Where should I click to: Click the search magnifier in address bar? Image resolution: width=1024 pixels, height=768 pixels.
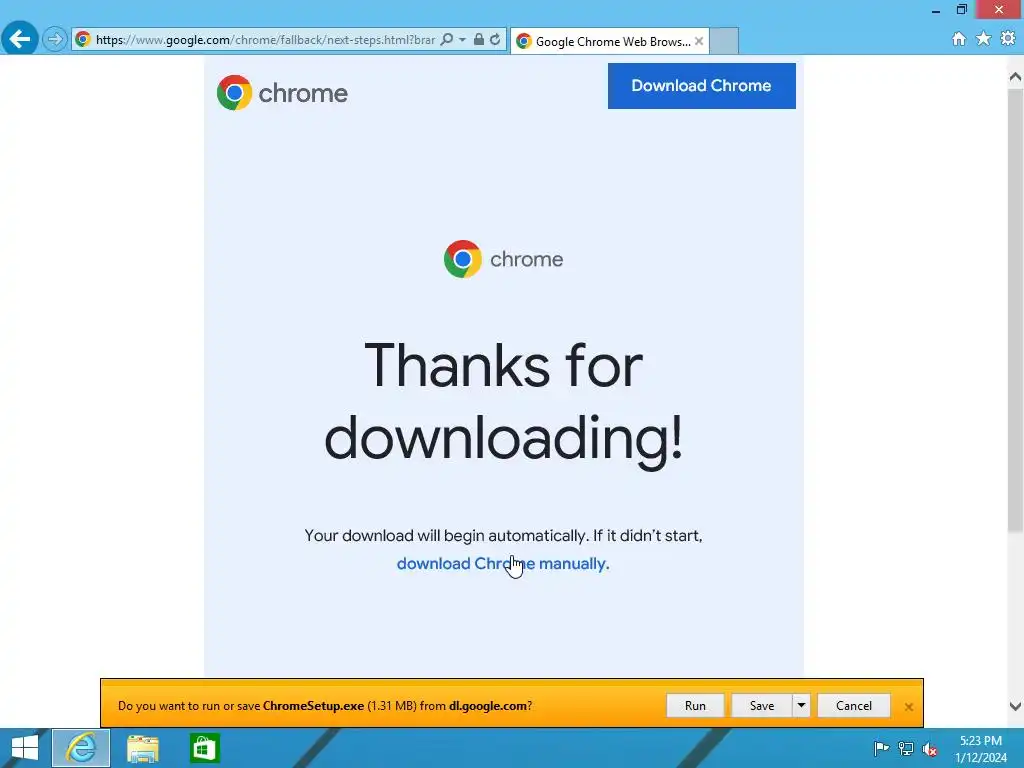(447, 40)
